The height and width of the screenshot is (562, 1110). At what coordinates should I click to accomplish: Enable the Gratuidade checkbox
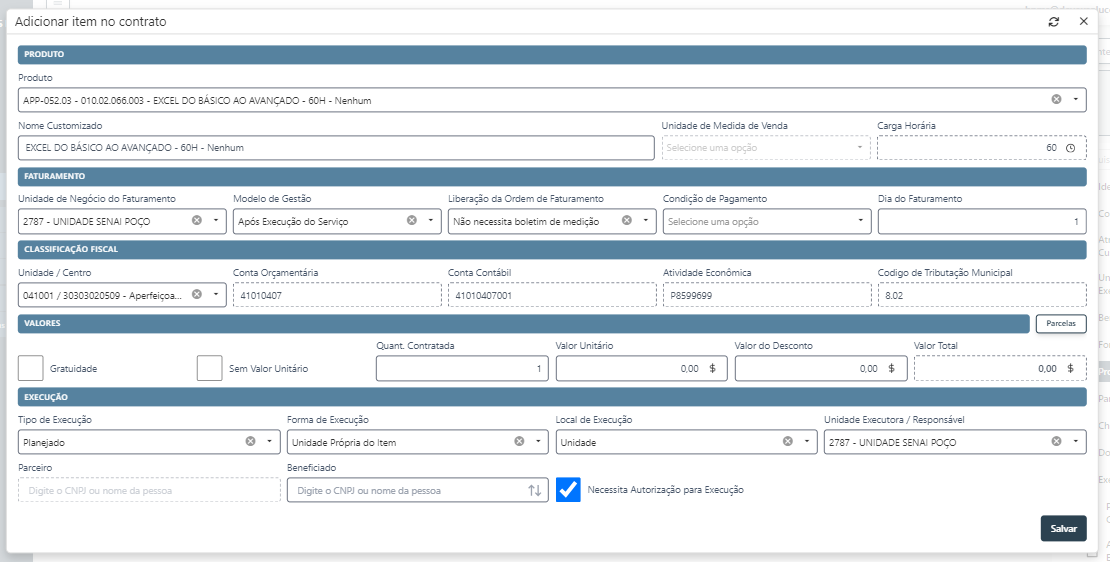coord(31,368)
